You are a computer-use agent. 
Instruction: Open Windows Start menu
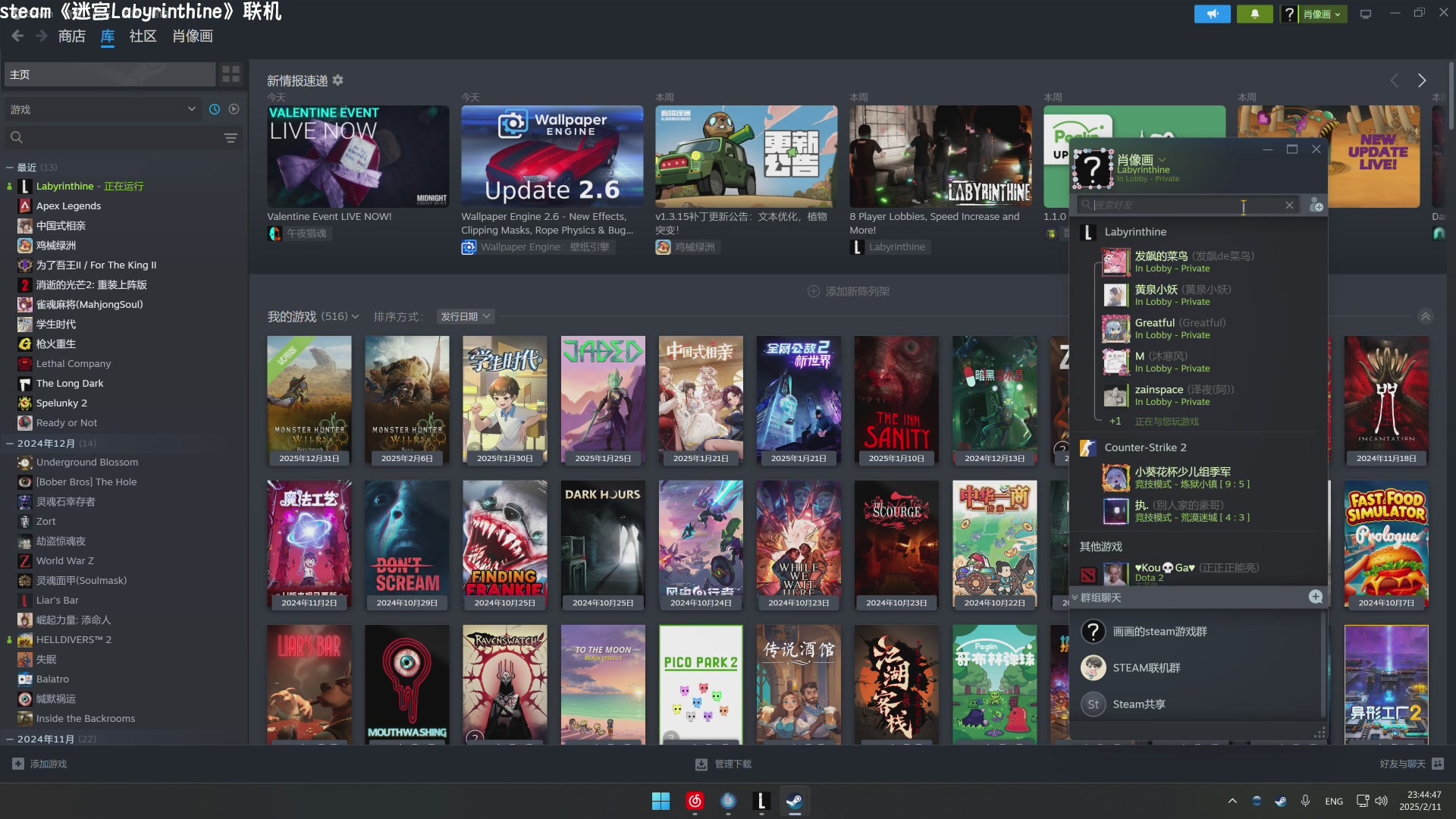(x=661, y=802)
